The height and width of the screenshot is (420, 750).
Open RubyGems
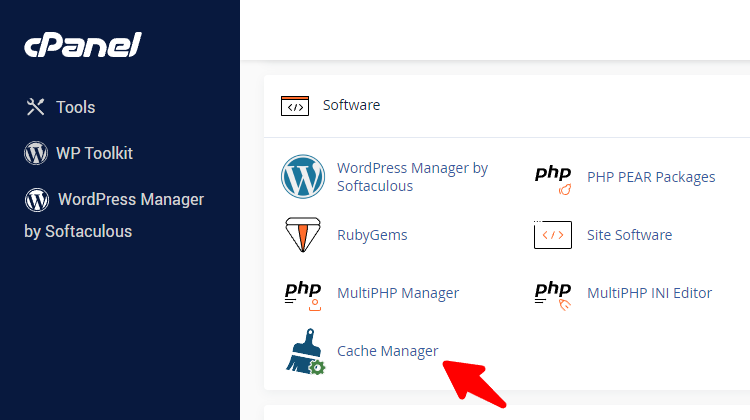(x=372, y=235)
